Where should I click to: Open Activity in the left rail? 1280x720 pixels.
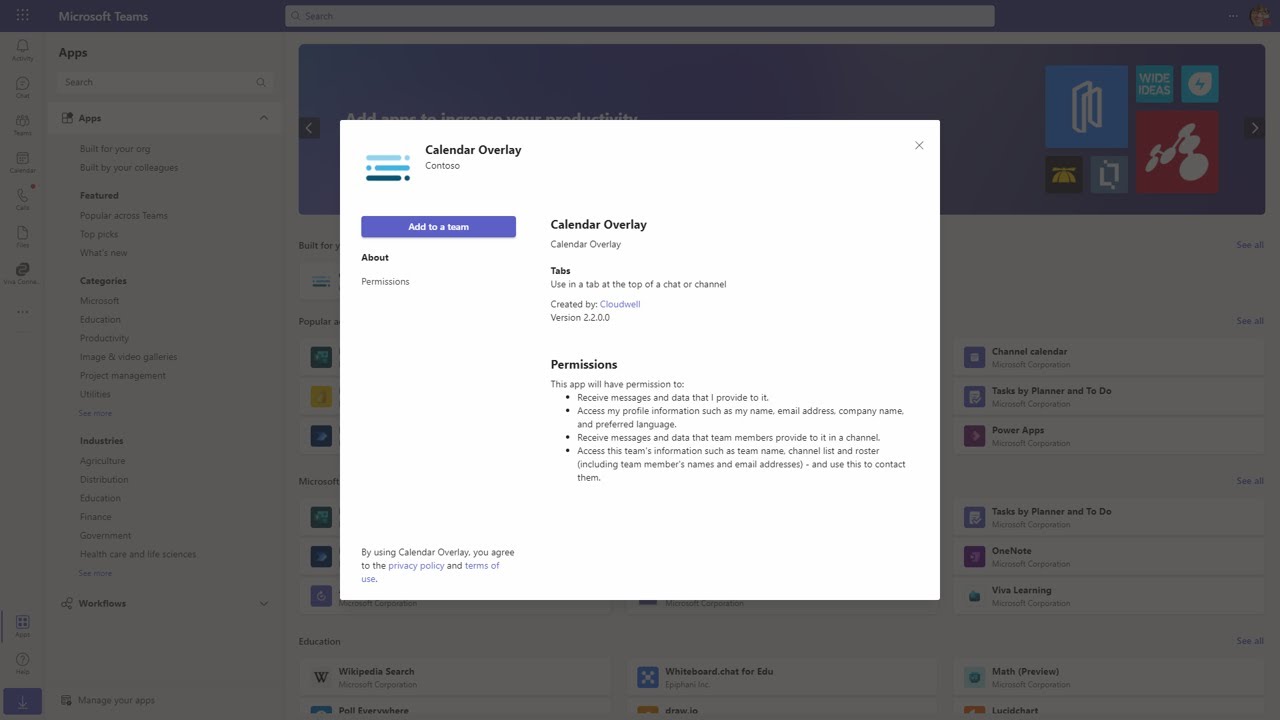pos(22,50)
